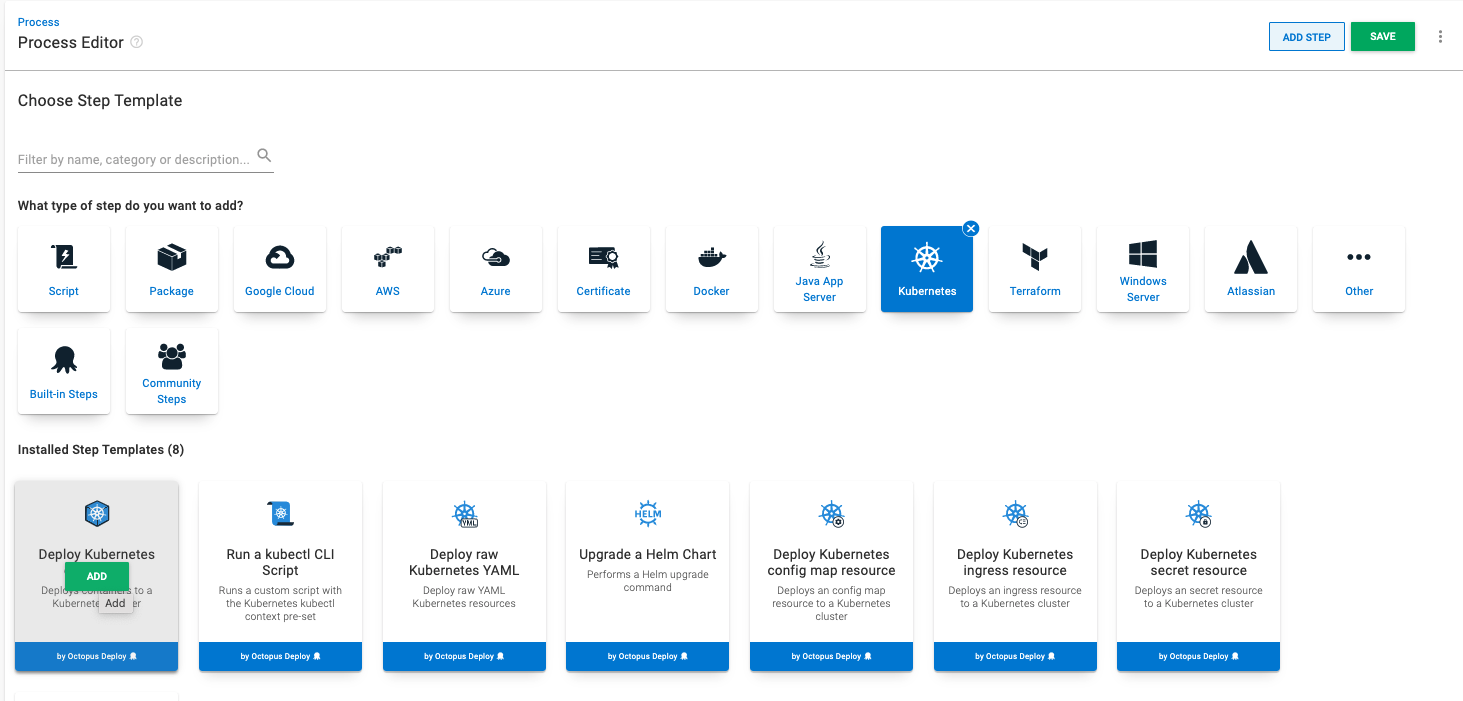This screenshot has width=1463, height=701.
Task: Select the Script step category
Action: [x=63, y=268]
